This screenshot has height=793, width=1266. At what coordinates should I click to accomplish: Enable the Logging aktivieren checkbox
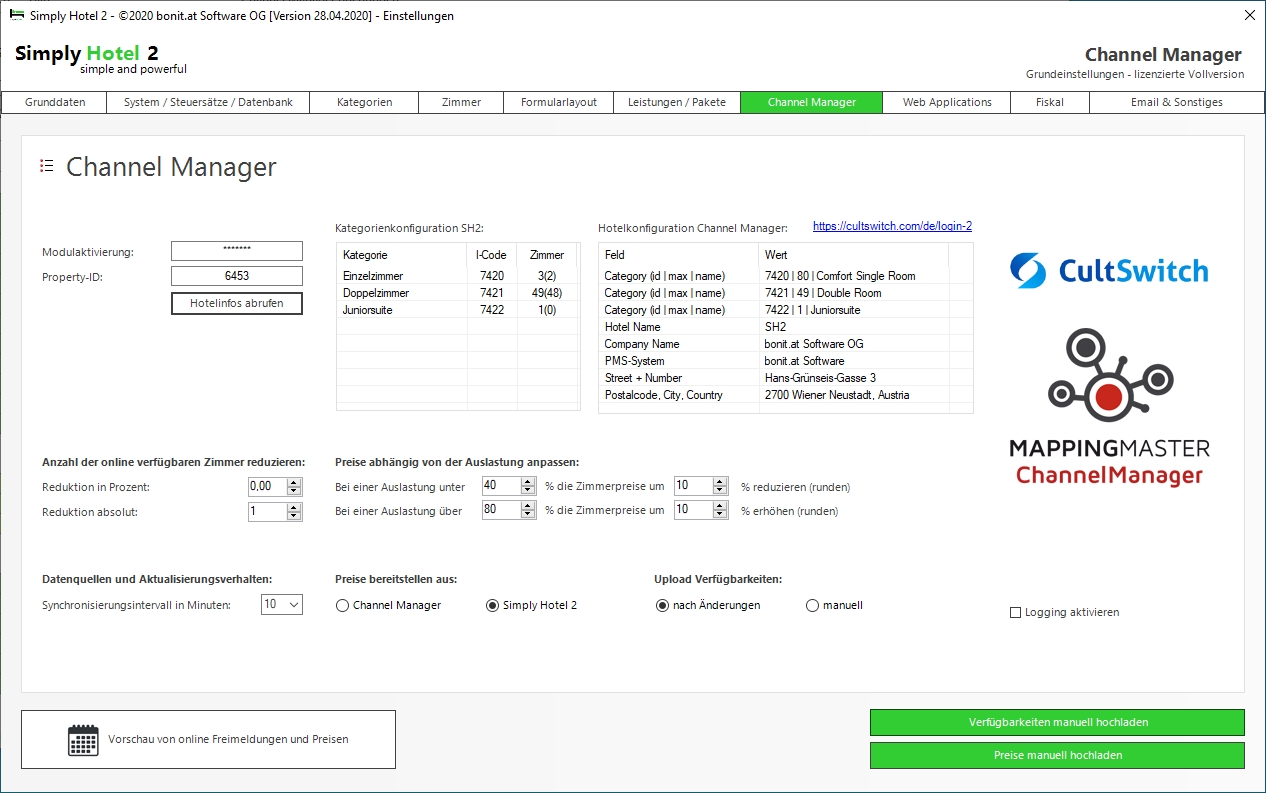(x=1065, y=612)
